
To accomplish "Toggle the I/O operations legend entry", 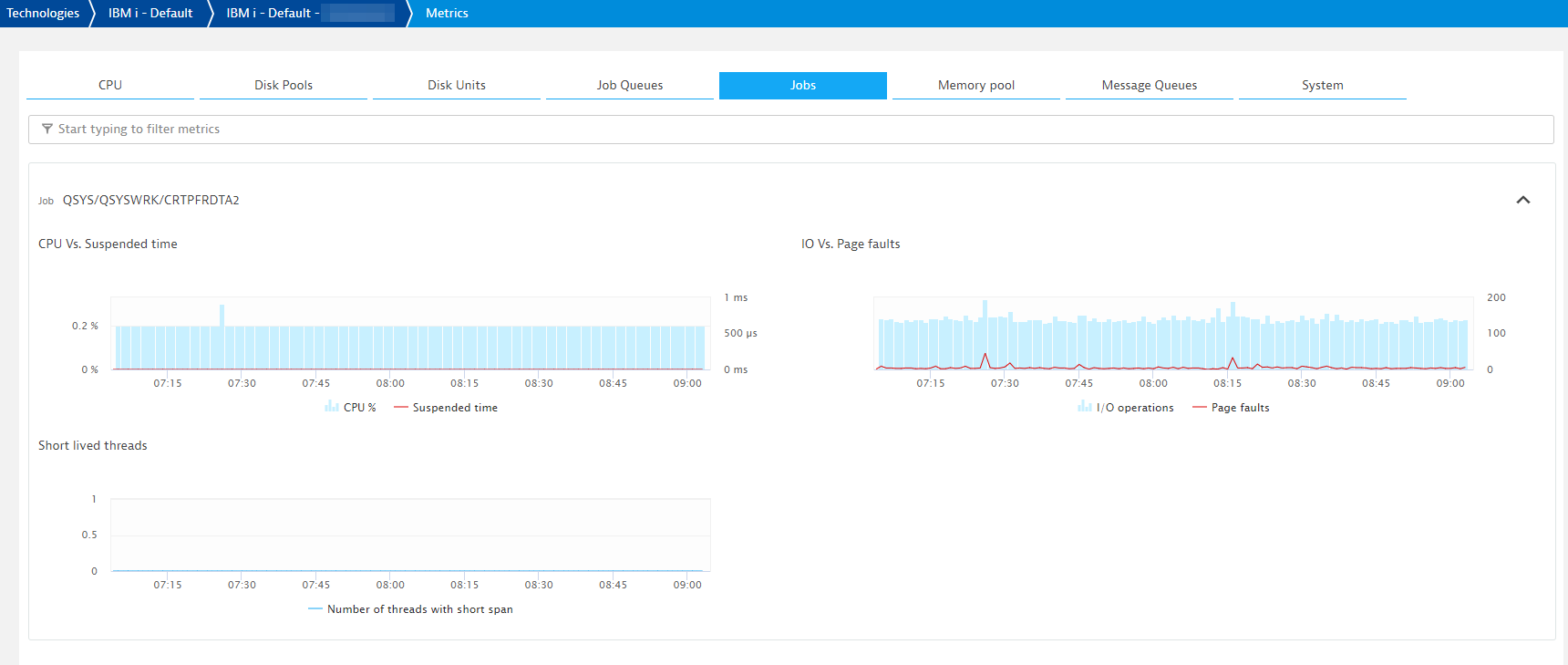I will pyautogui.click(x=1126, y=408).
